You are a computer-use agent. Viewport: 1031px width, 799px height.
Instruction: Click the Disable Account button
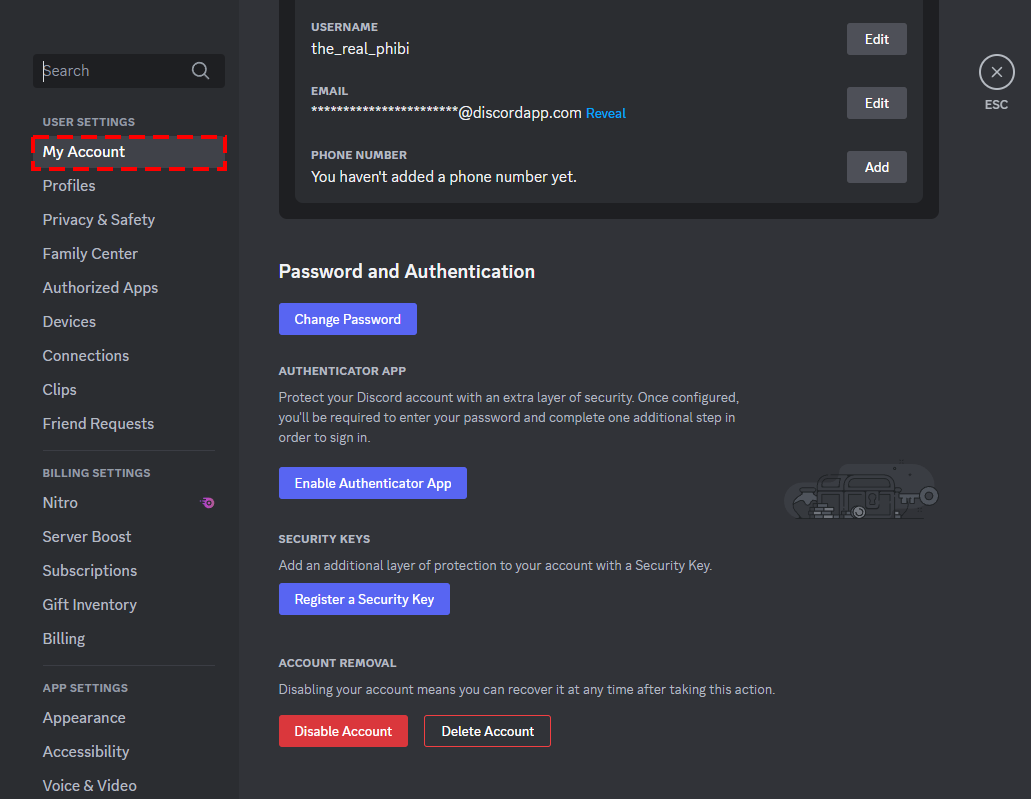pos(343,731)
